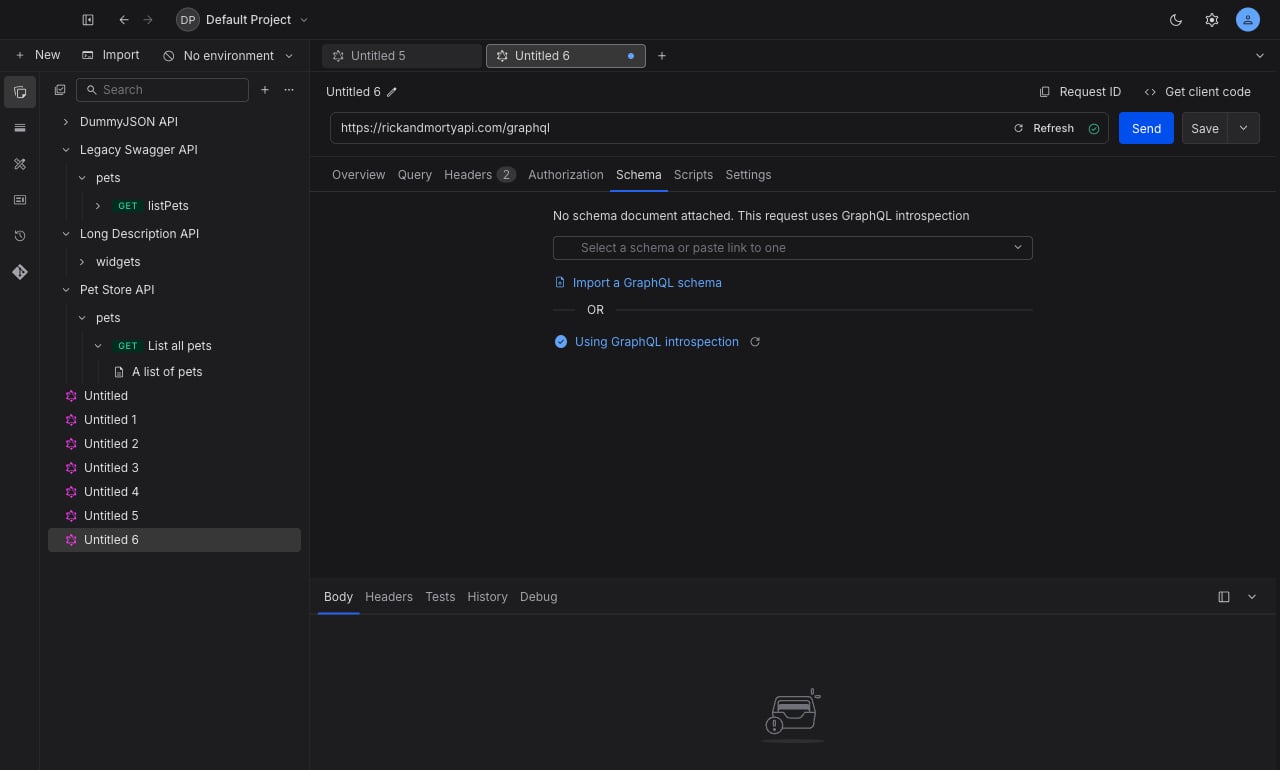Expand DummyJSON API collection
Image resolution: width=1280 pixels, height=770 pixels.
(66, 122)
